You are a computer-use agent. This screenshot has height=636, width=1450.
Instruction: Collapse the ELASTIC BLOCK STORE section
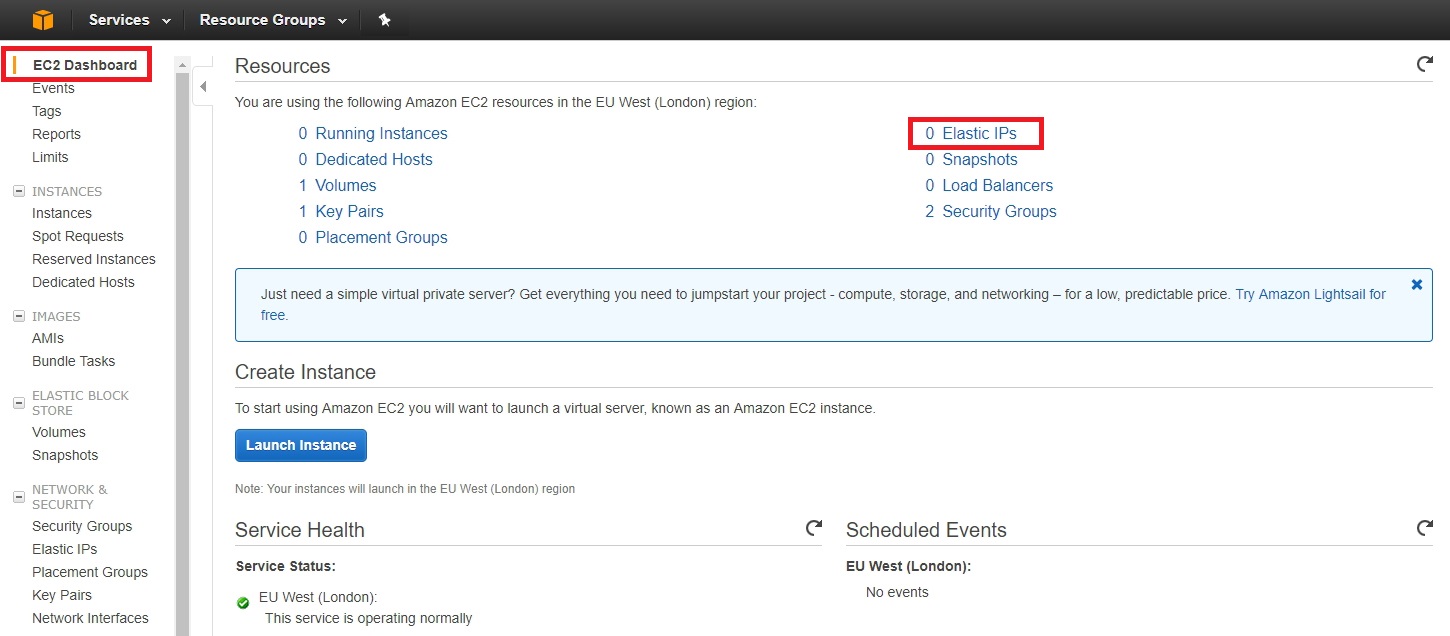coord(18,403)
